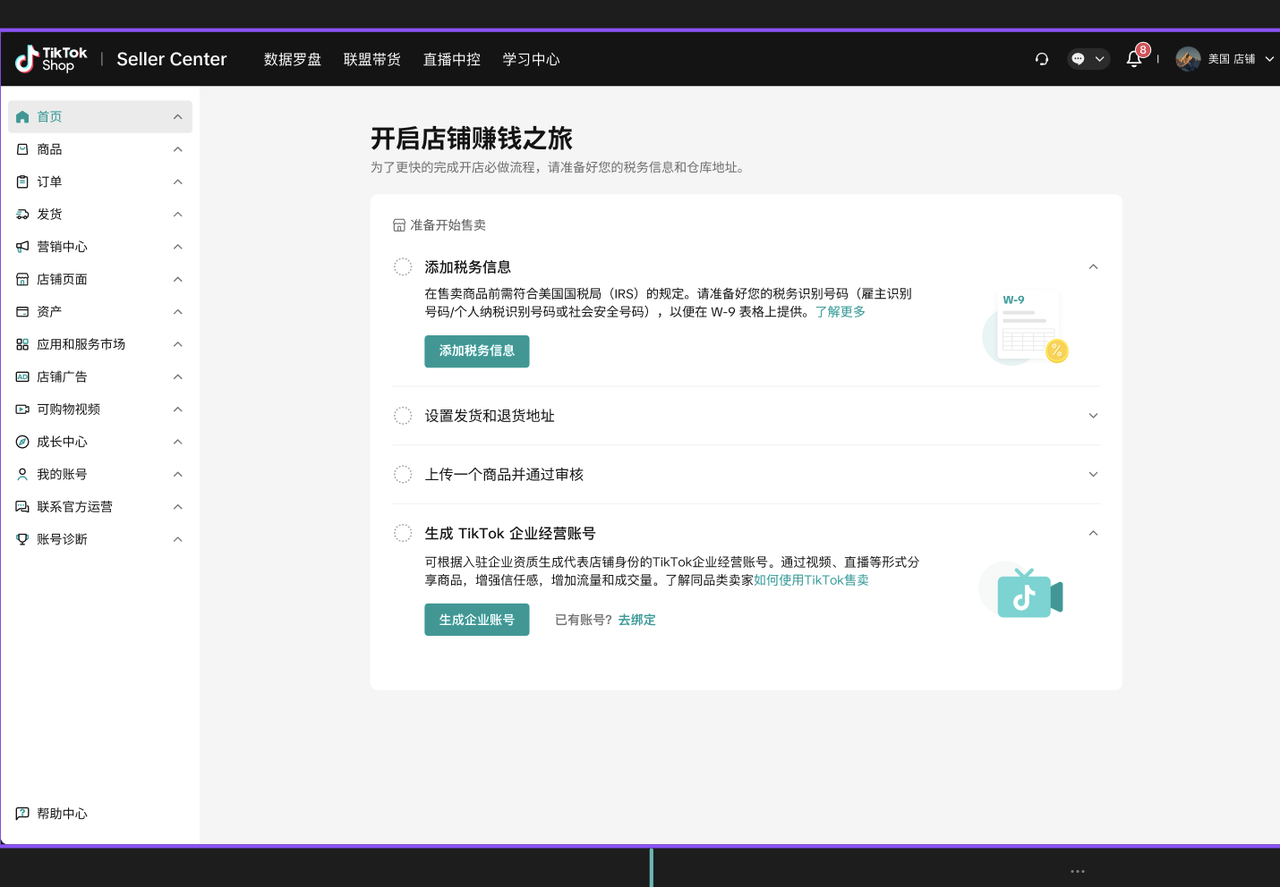1280x887 pixels.
Task: Select the 添加税务信息 step circle
Action: point(403,267)
